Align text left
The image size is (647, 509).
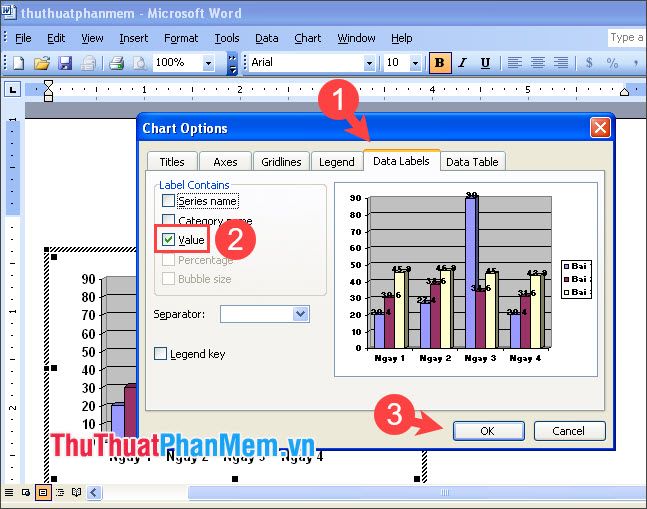pos(514,63)
